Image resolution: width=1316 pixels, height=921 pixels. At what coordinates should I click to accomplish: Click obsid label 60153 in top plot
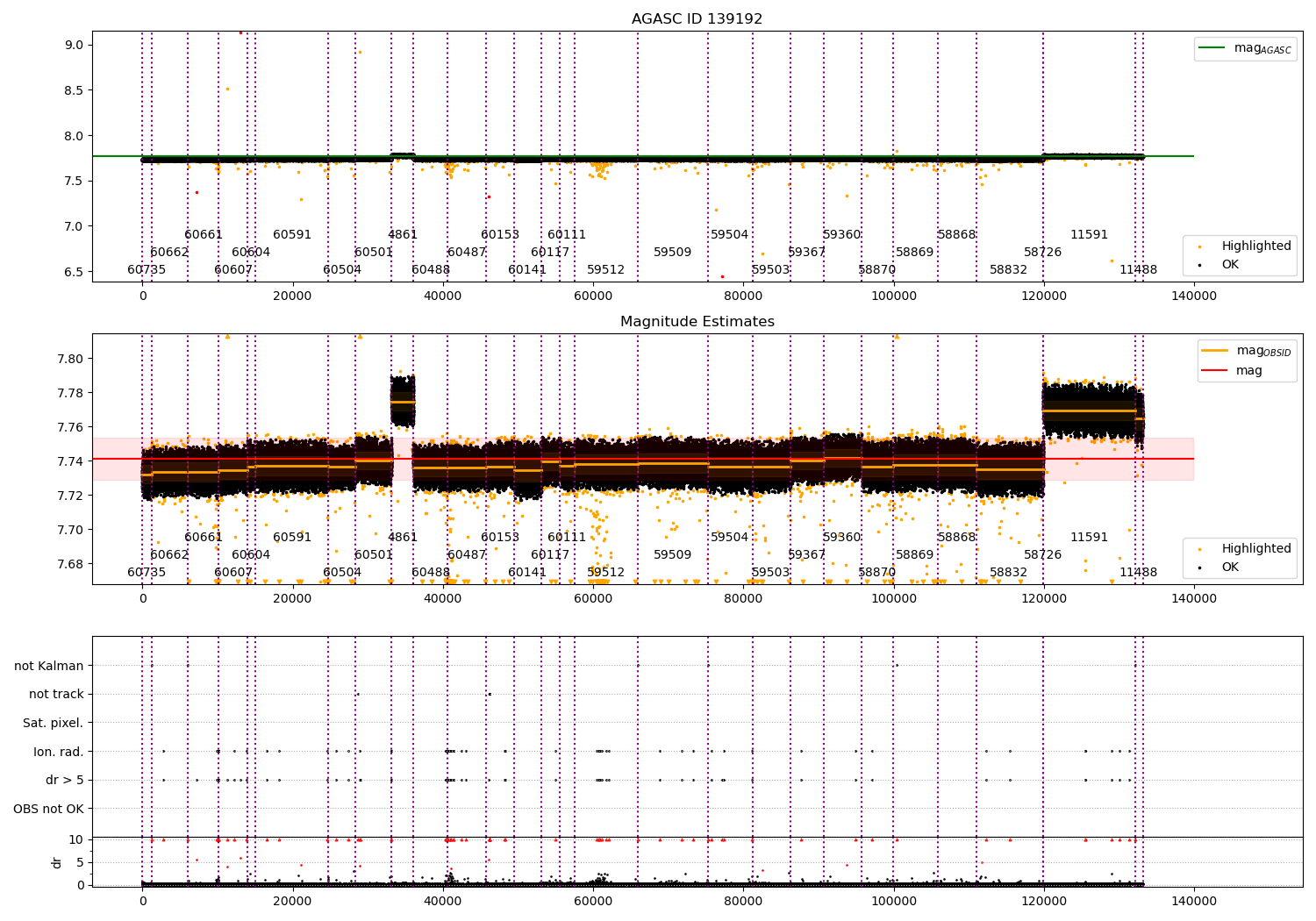click(500, 235)
